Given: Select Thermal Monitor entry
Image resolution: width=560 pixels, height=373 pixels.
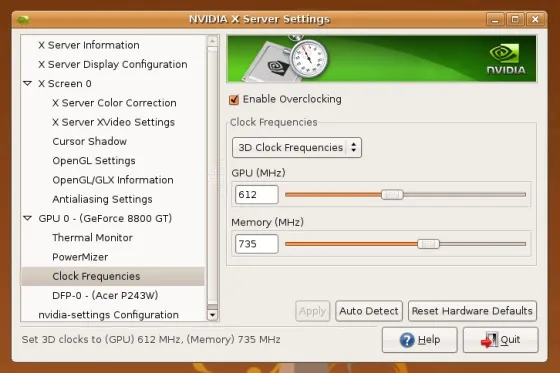Looking at the screenshot, I should [92, 238].
